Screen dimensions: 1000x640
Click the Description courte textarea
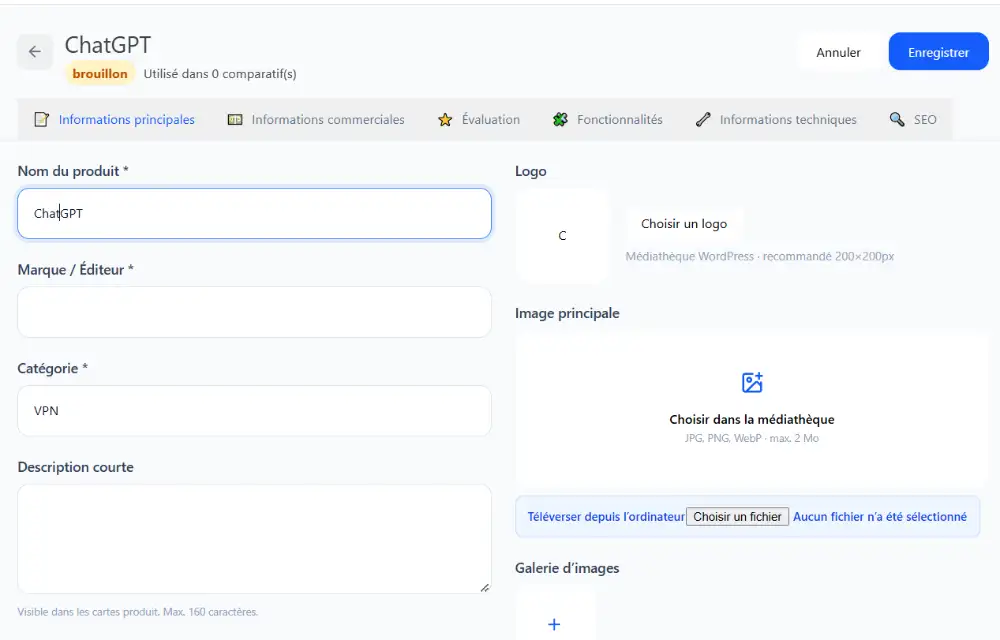point(254,539)
